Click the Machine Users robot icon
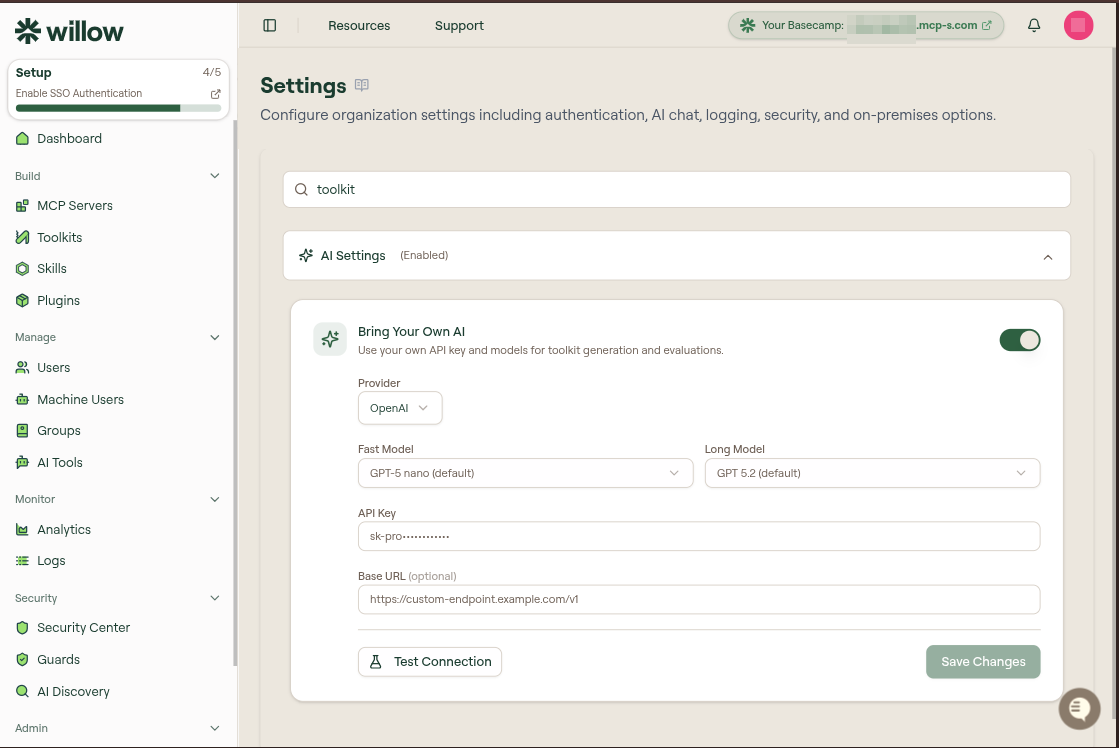The image size is (1119, 748). click(x=22, y=400)
